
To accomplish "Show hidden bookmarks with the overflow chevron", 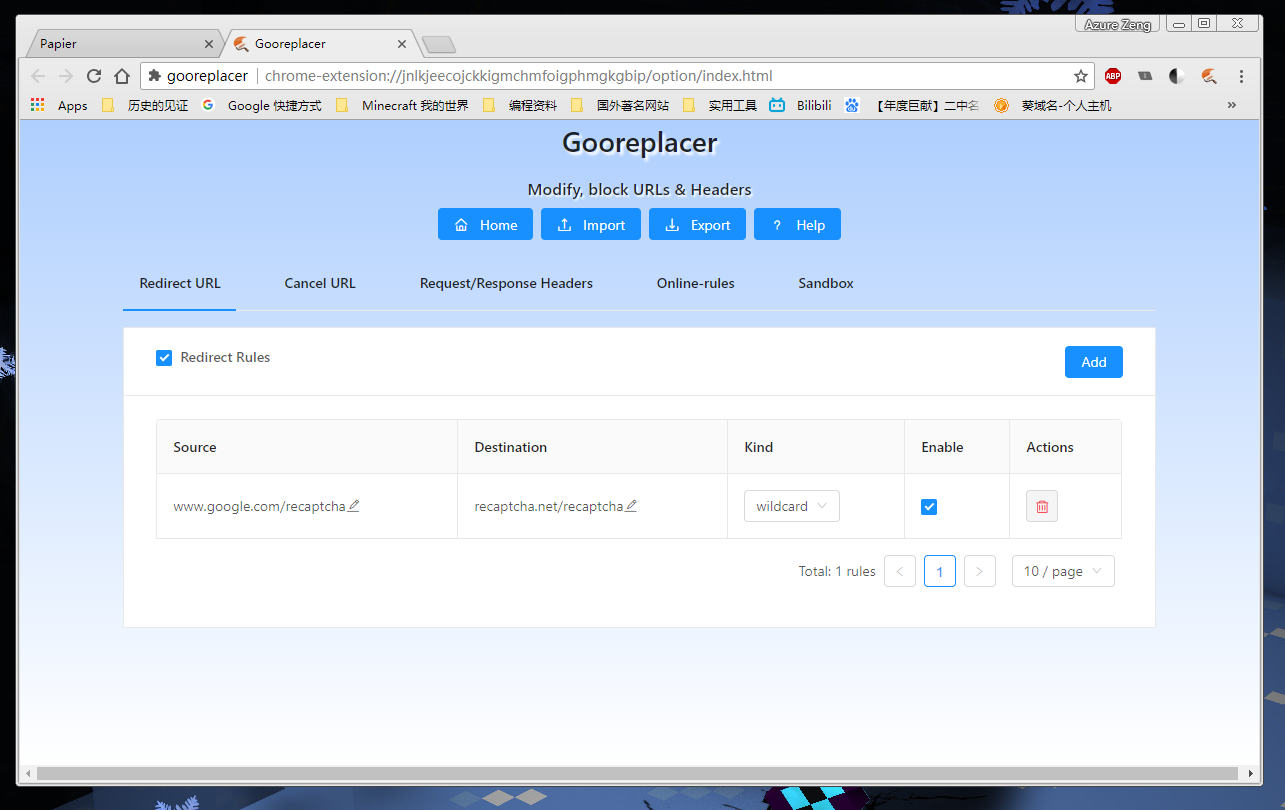I will click(1232, 105).
